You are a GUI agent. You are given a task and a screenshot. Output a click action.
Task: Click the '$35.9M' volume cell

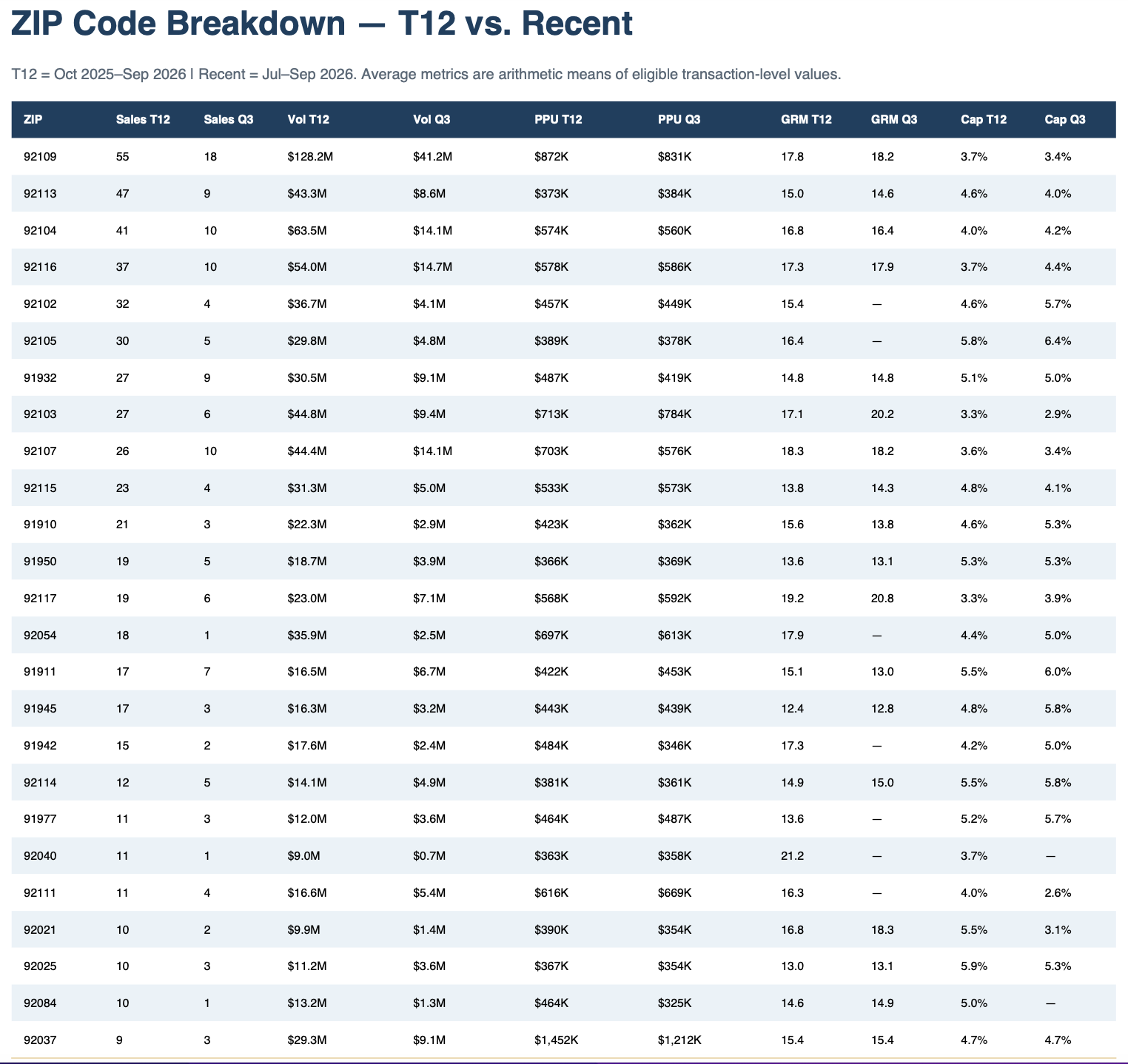coord(307,636)
